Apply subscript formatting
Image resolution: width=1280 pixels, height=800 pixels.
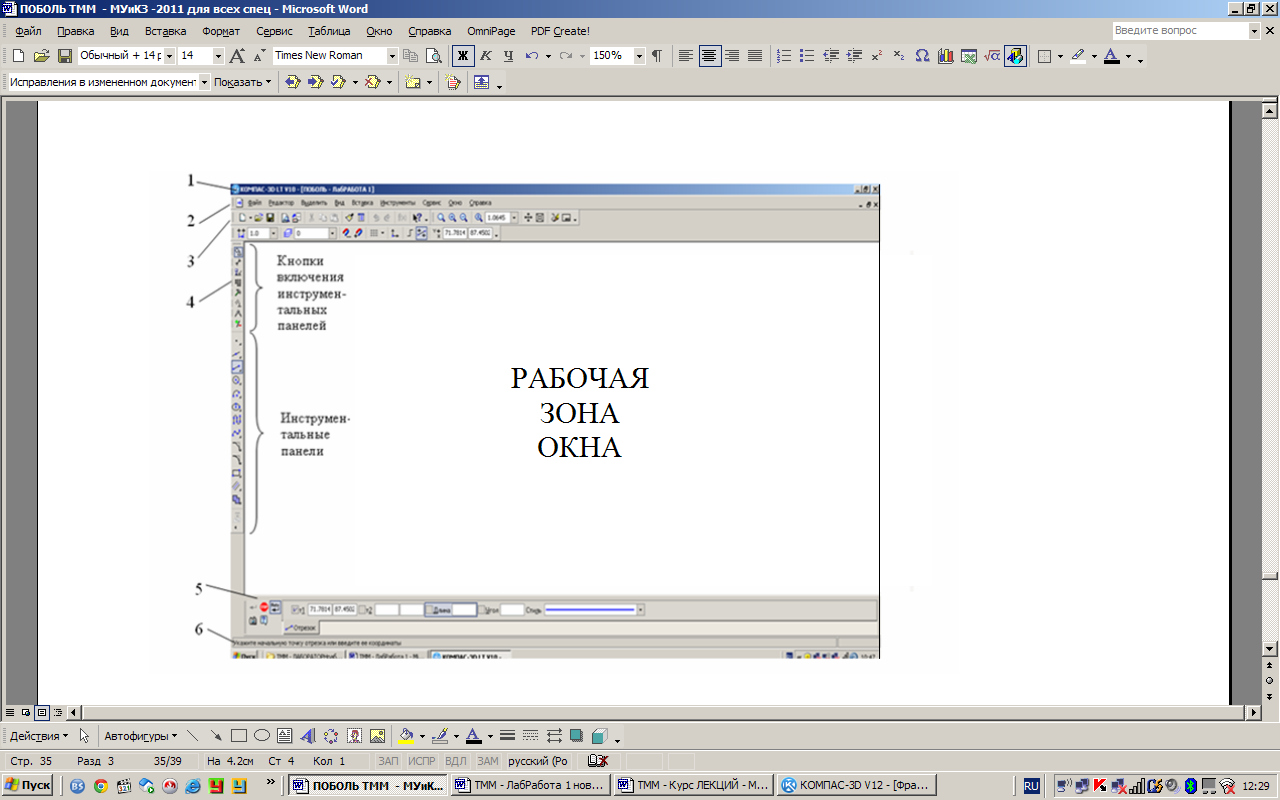click(x=899, y=56)
